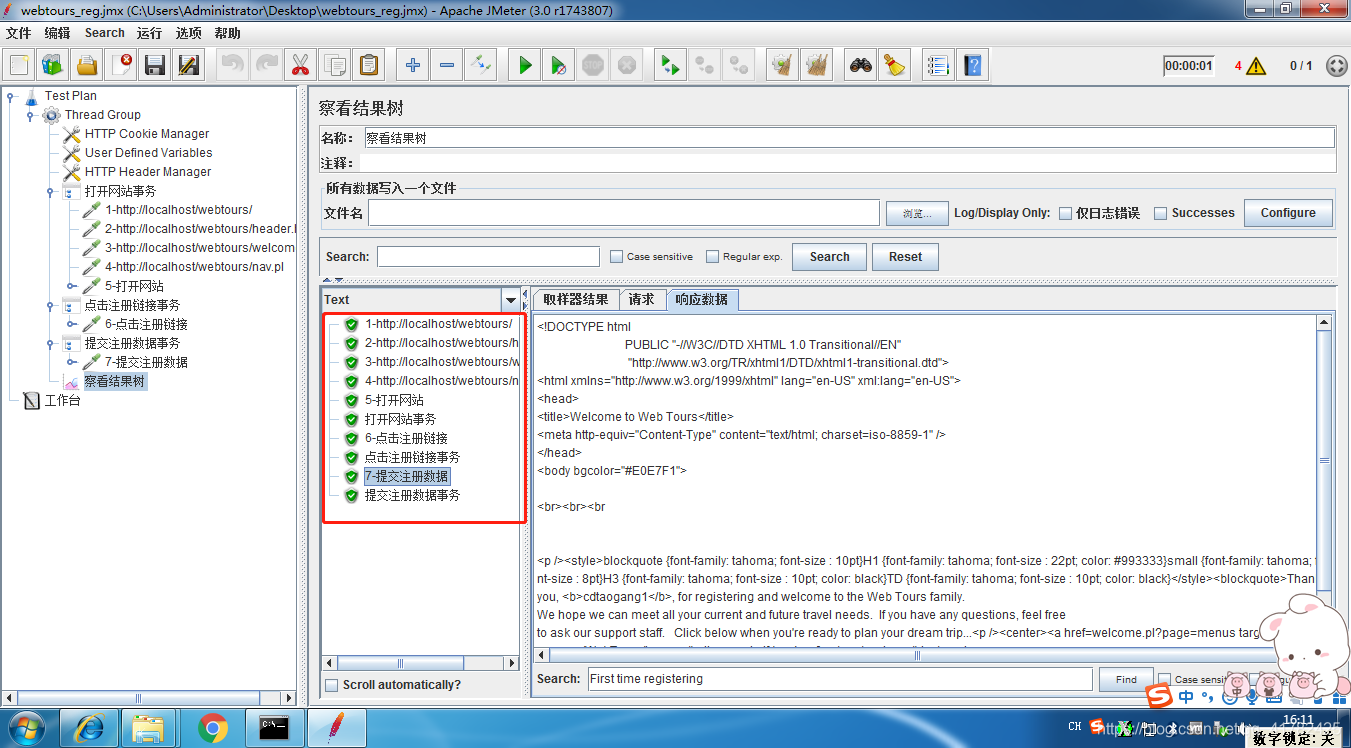Collapse the Thread Group node

(30, 115)
